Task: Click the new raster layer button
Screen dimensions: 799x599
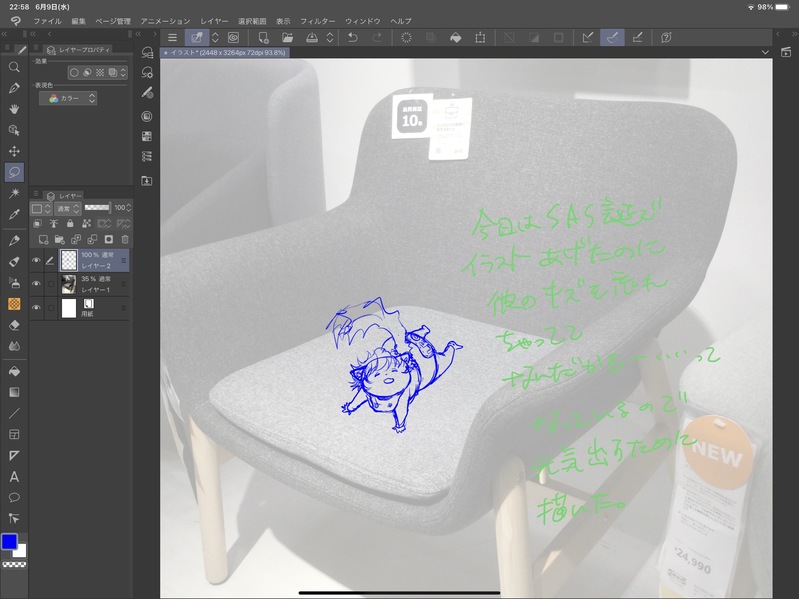Action: pyautogui.click(x=43, y=239)
